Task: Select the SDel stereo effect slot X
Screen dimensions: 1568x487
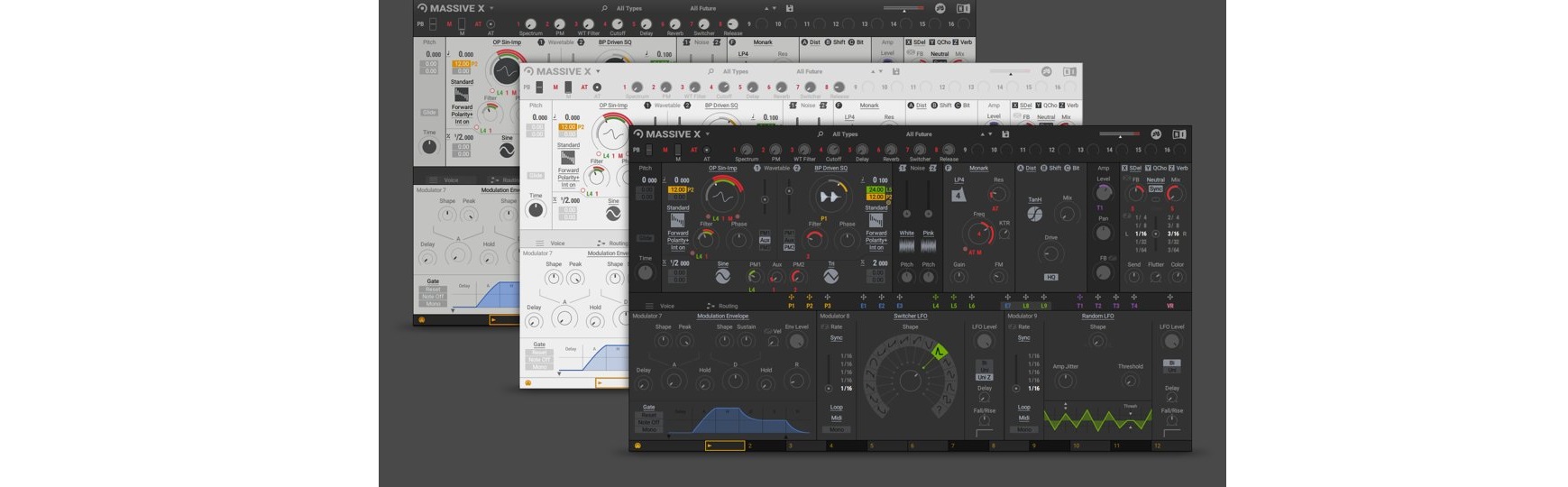Action: coord(1132,168)
